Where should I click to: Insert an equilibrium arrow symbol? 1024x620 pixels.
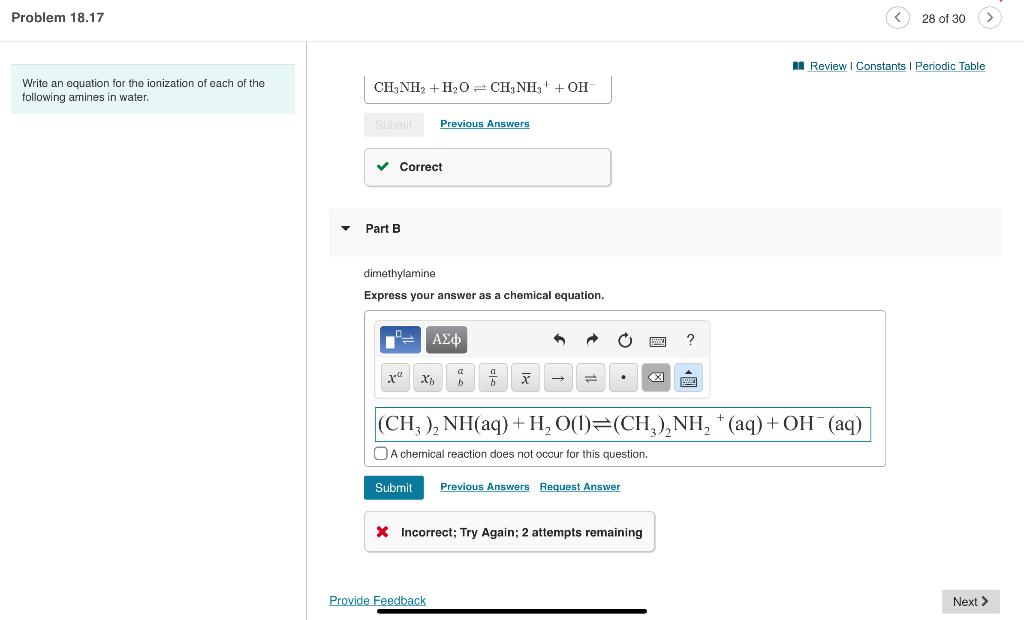point(591,378)
